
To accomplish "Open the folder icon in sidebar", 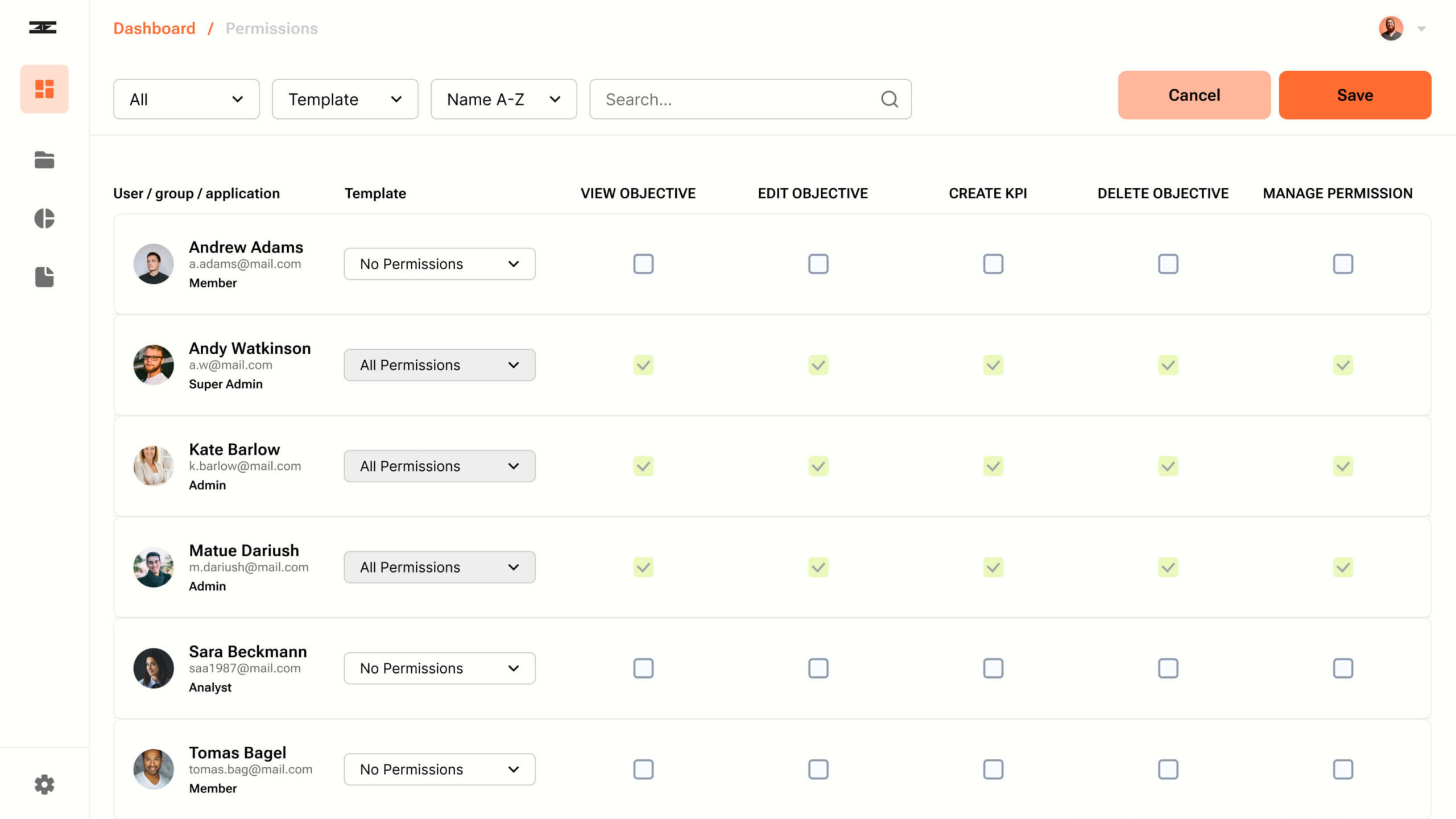I will [x=44, y=160].
